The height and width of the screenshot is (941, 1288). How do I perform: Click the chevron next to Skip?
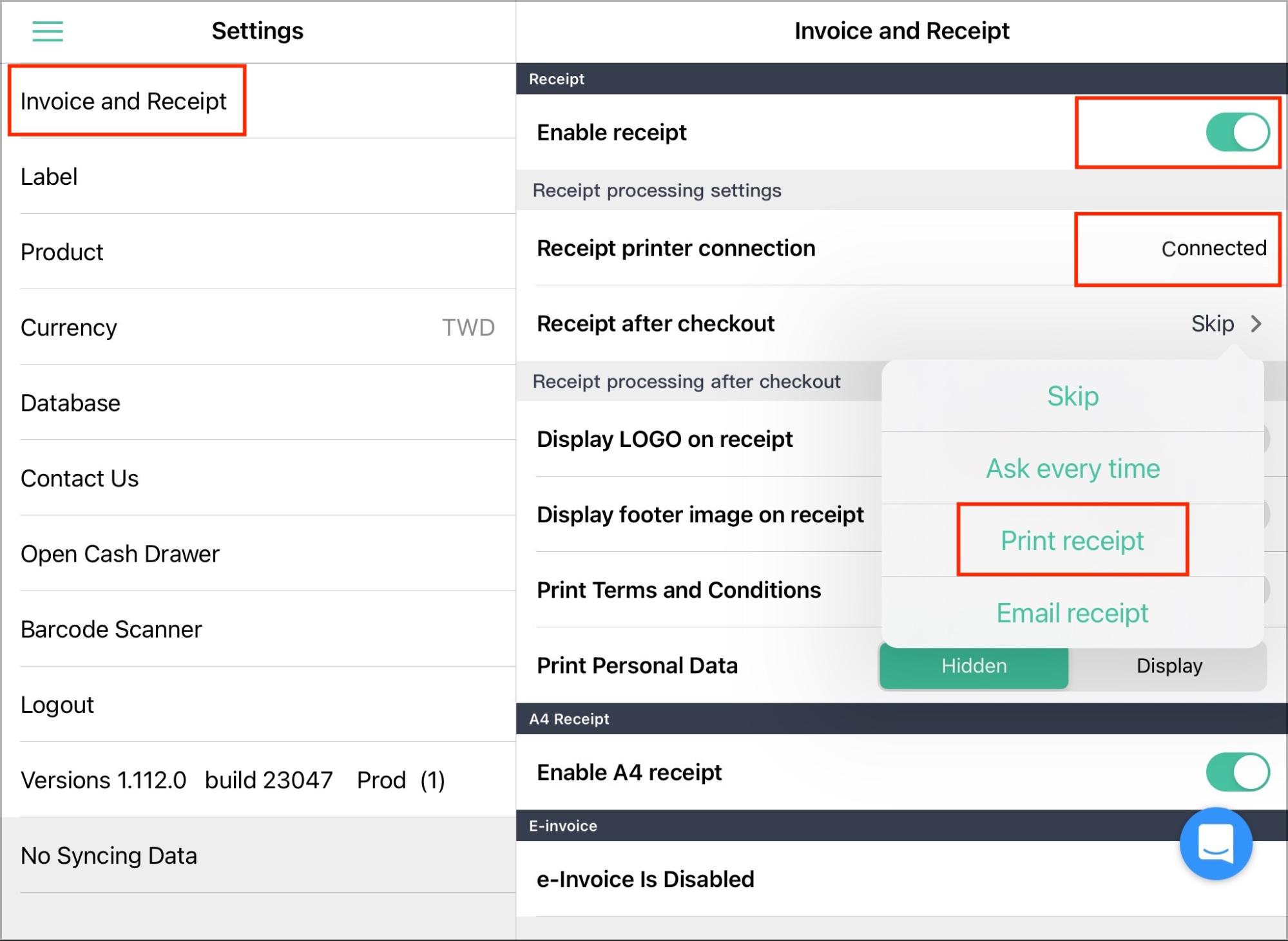coord(1256,323)
